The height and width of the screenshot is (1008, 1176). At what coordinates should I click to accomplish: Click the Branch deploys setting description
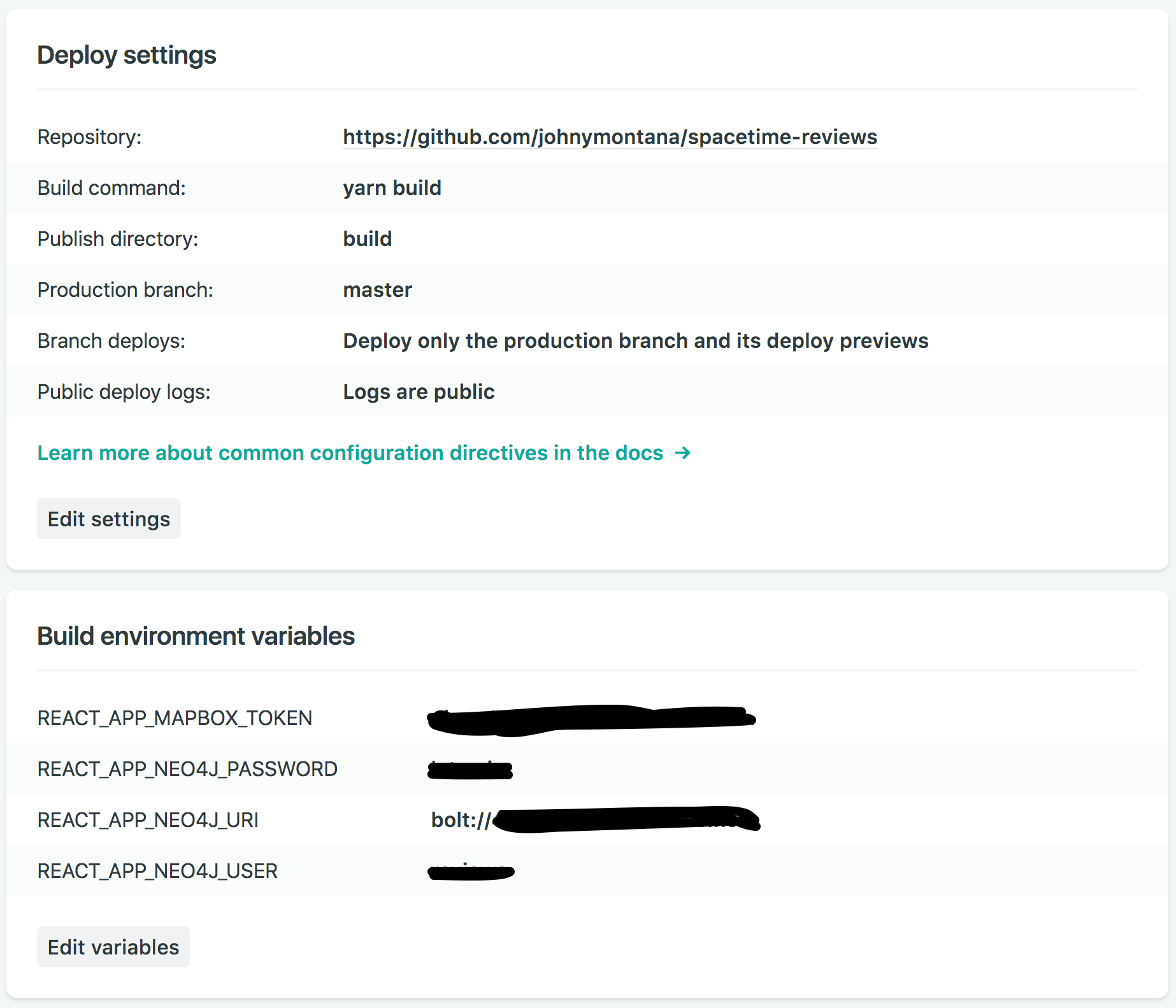pyautogui.click(x=635, y=341)
